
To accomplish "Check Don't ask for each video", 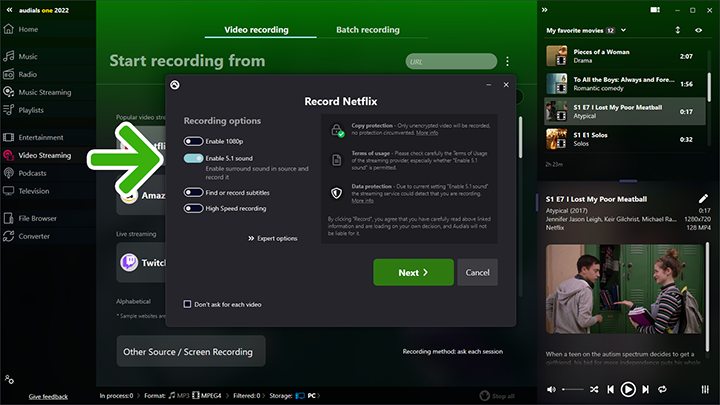I will coord(187,304).
